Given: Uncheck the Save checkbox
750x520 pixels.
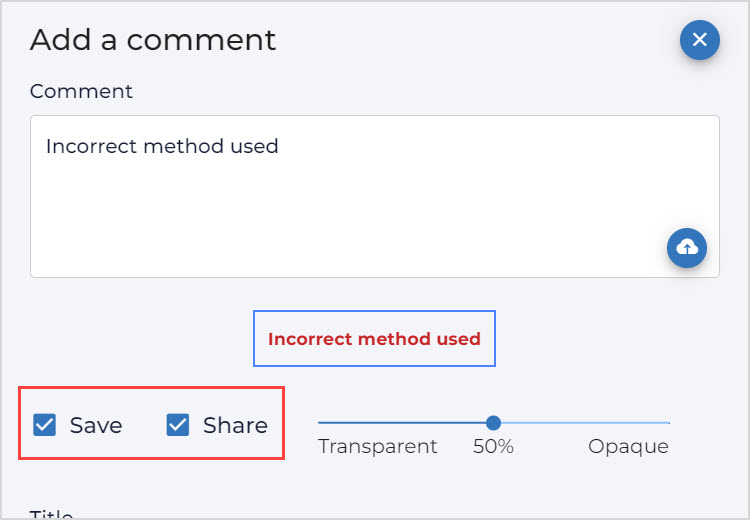Looking at the screenshot, I should (45, 426).
